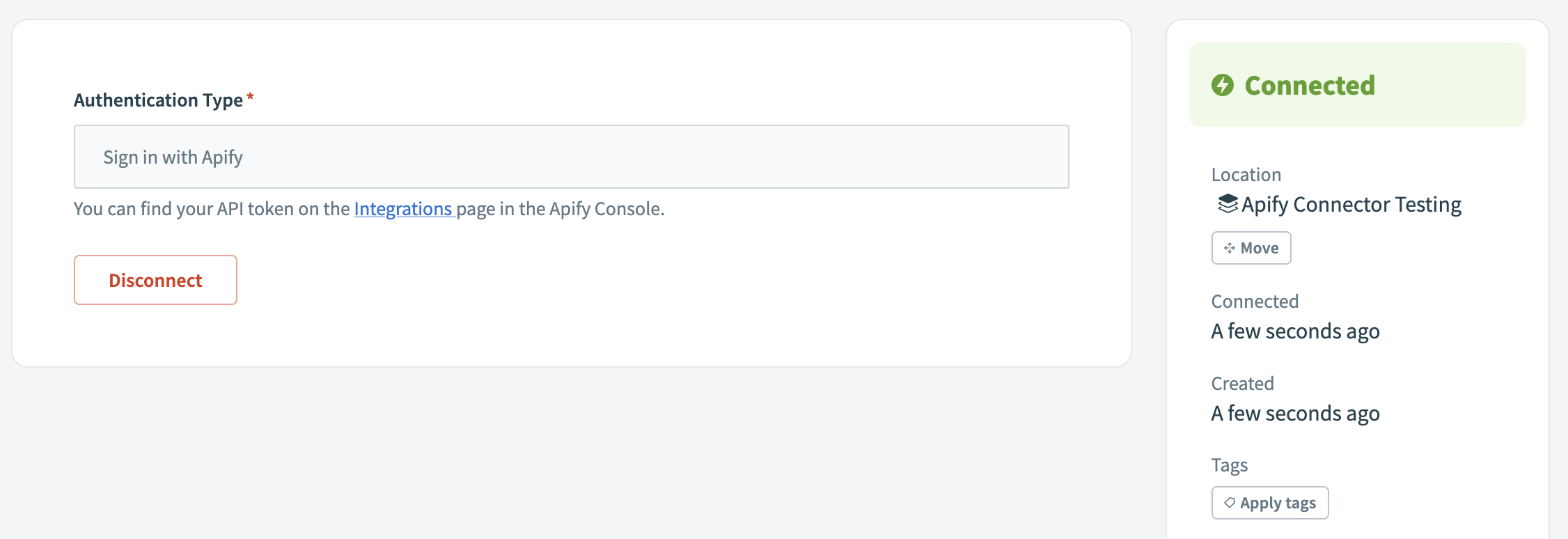The image size is (1568, 539).
Task: Select the Apify Connector Testing location name
Action: (x=1351, y=204)
